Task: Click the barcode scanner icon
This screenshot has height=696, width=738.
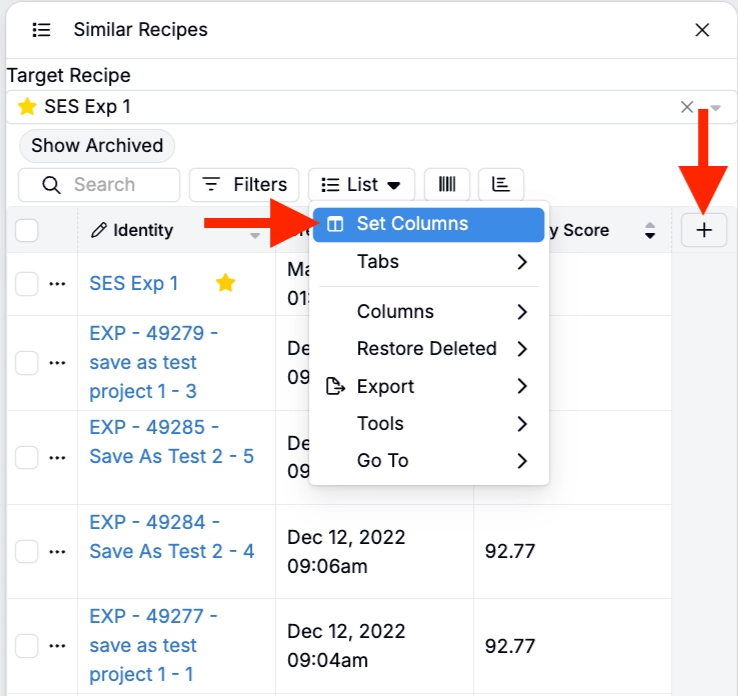Action: click(447, 185)
